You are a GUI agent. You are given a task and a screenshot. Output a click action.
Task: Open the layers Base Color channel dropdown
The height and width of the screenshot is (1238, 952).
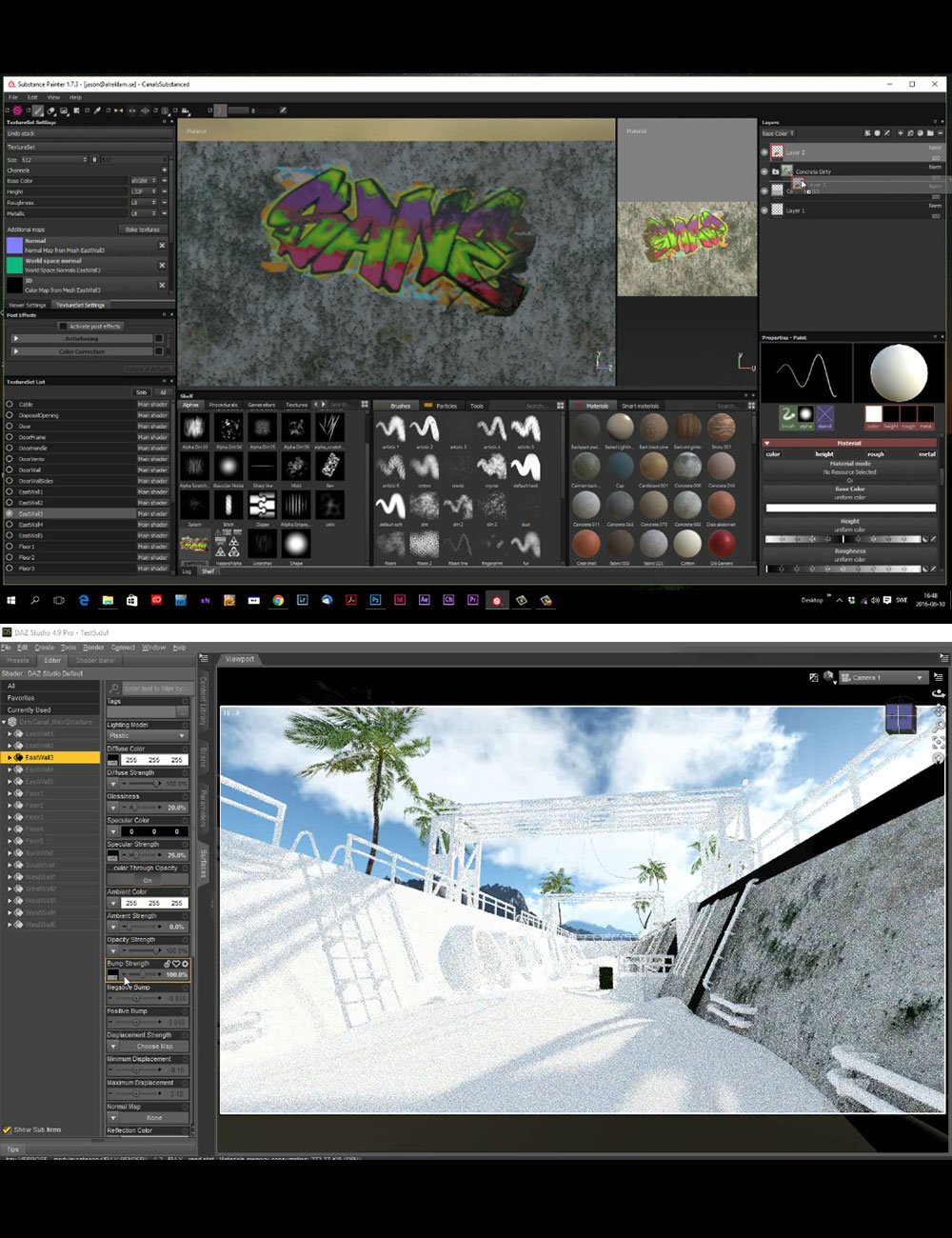coord(778,133)
